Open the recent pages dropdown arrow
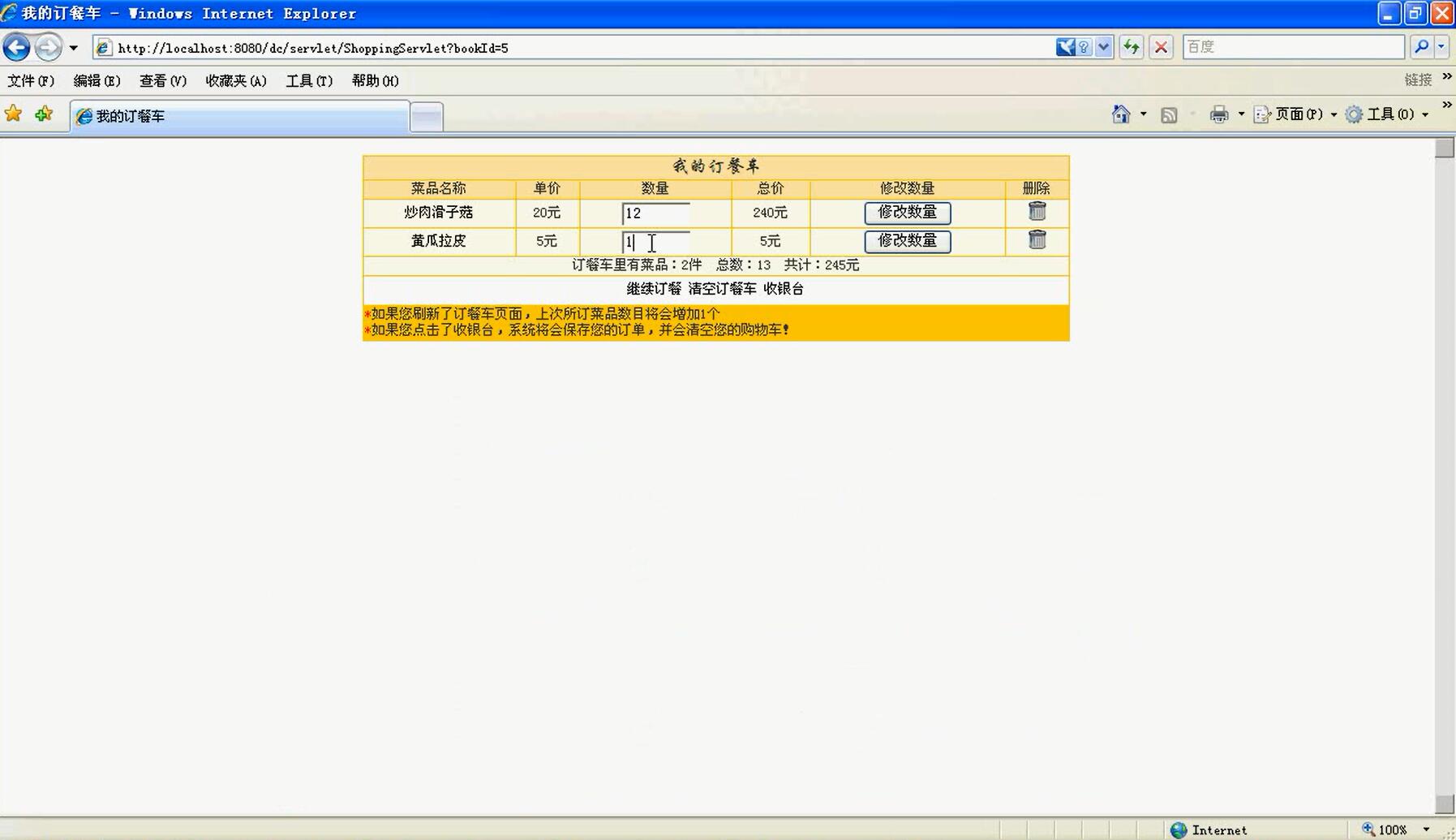Viewport: 1456px width, 840px height. tap(74, 48)
